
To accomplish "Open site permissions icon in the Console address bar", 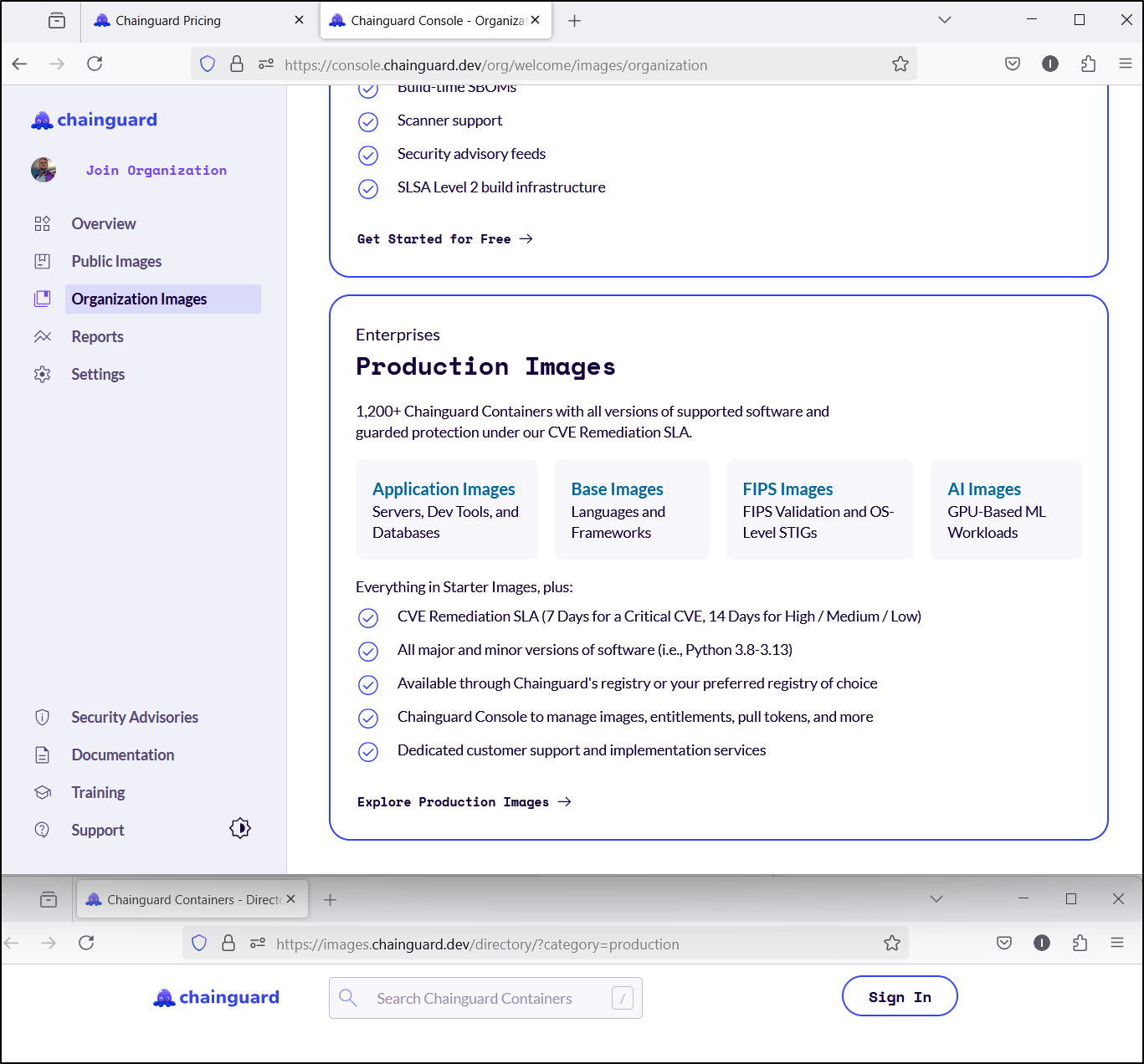I will pos(266,64).
